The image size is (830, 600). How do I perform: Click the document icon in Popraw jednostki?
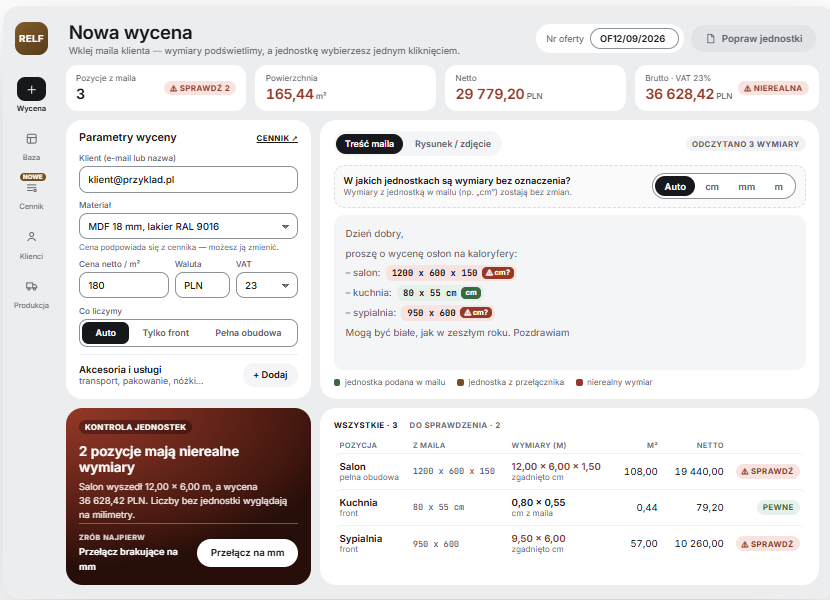tap(710, 39)
